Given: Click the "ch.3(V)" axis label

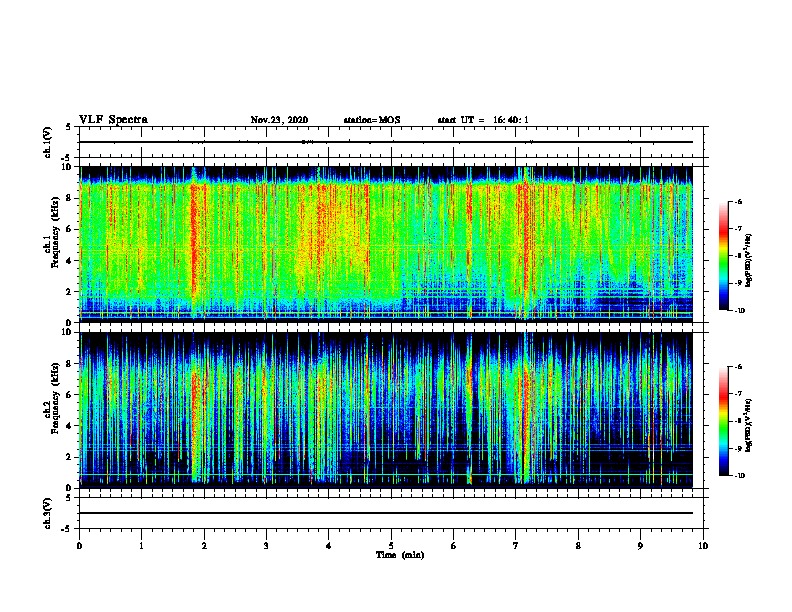Looking at the screenshot, I should pyautogui.click(x=47, y=513).
